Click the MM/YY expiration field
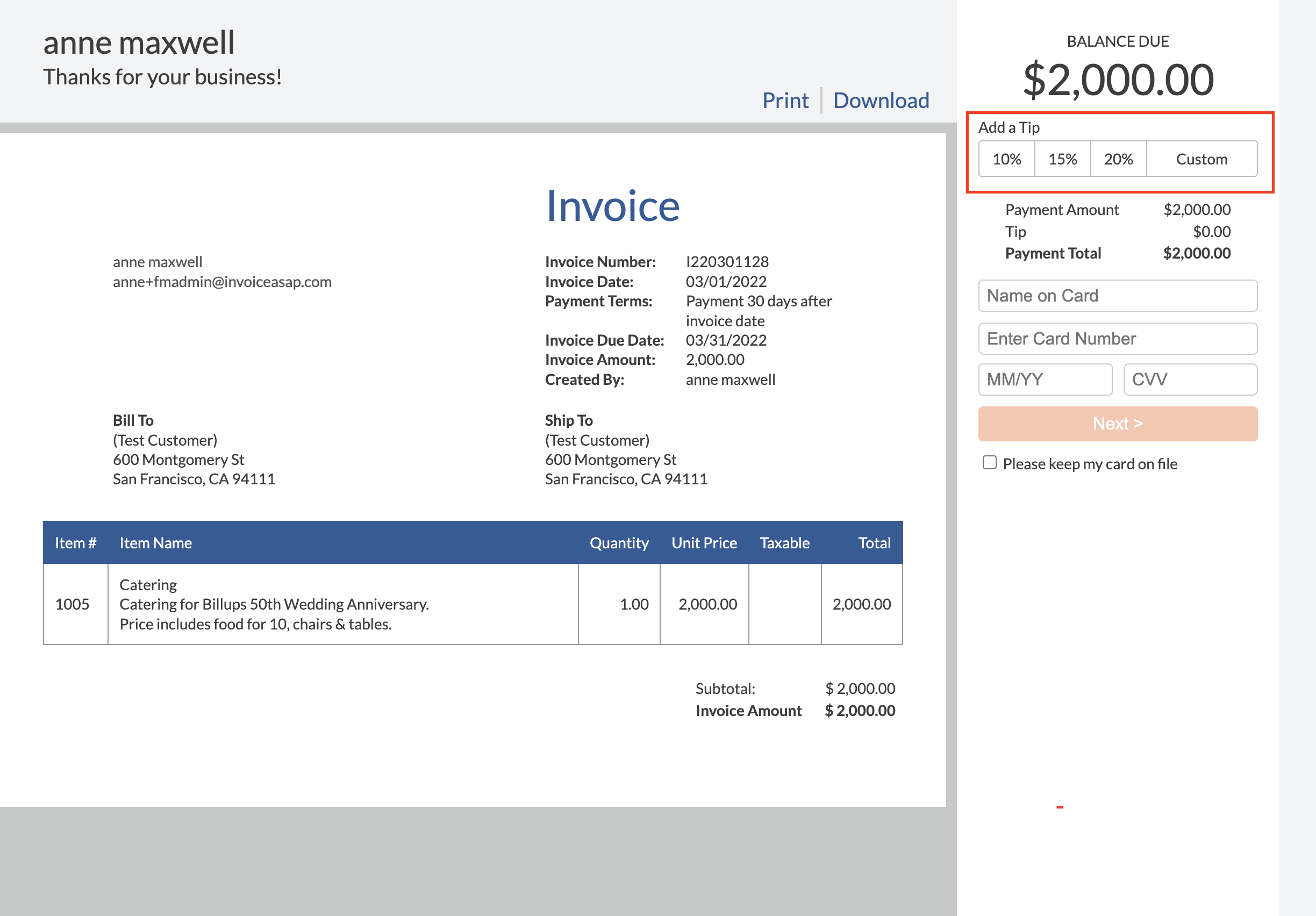The image size is (1316, 916). (x=1045, y=379)
